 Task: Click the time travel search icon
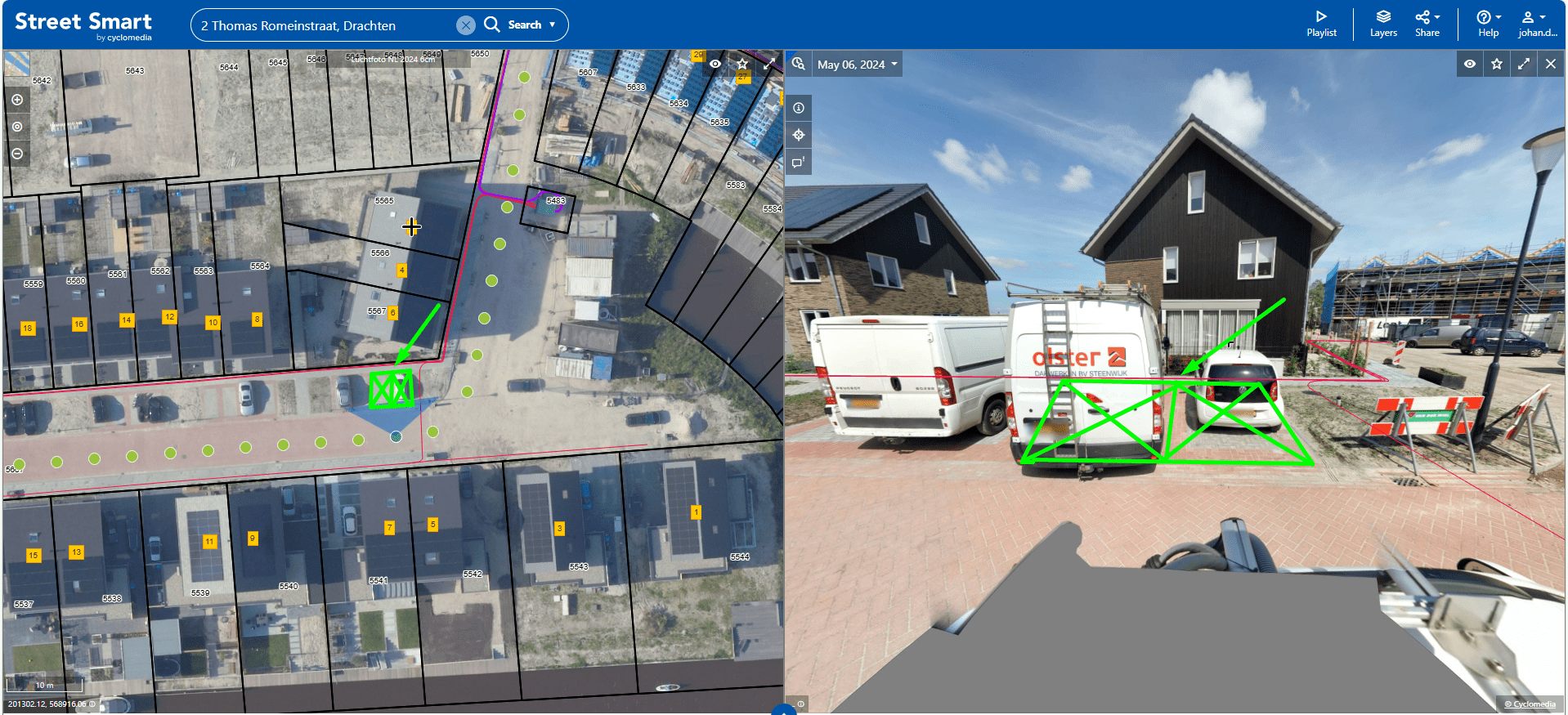[799, 64]
